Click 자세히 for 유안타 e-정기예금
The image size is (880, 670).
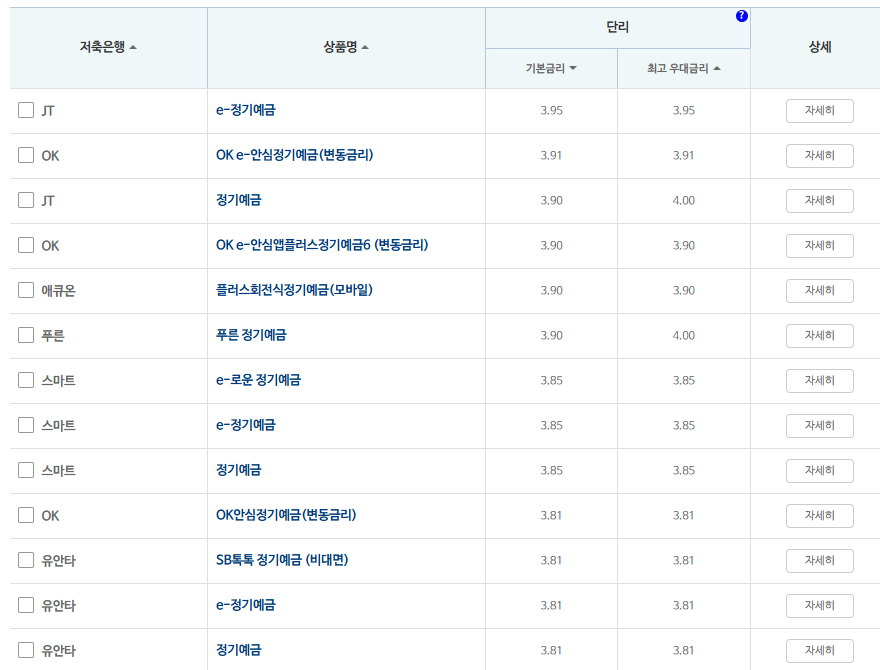point(819,605)
